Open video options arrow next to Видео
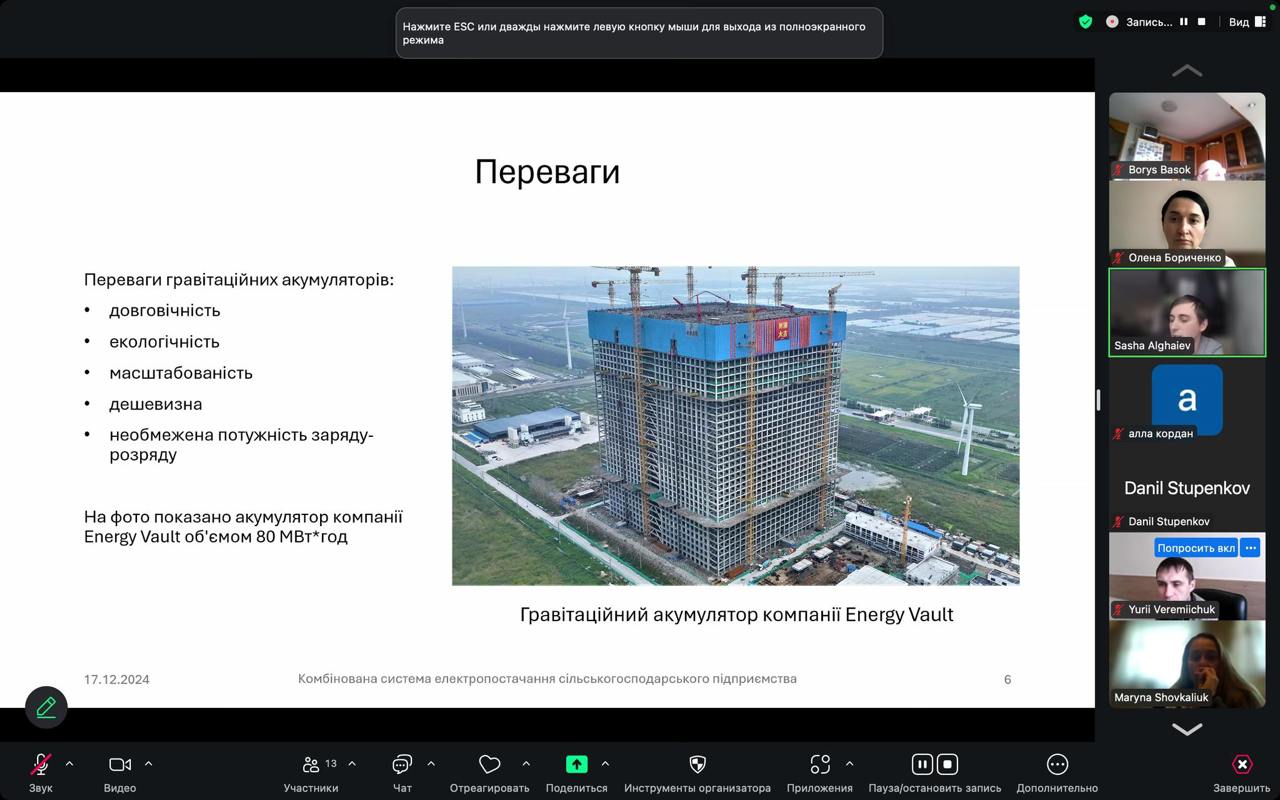 (x=148, y=764)
